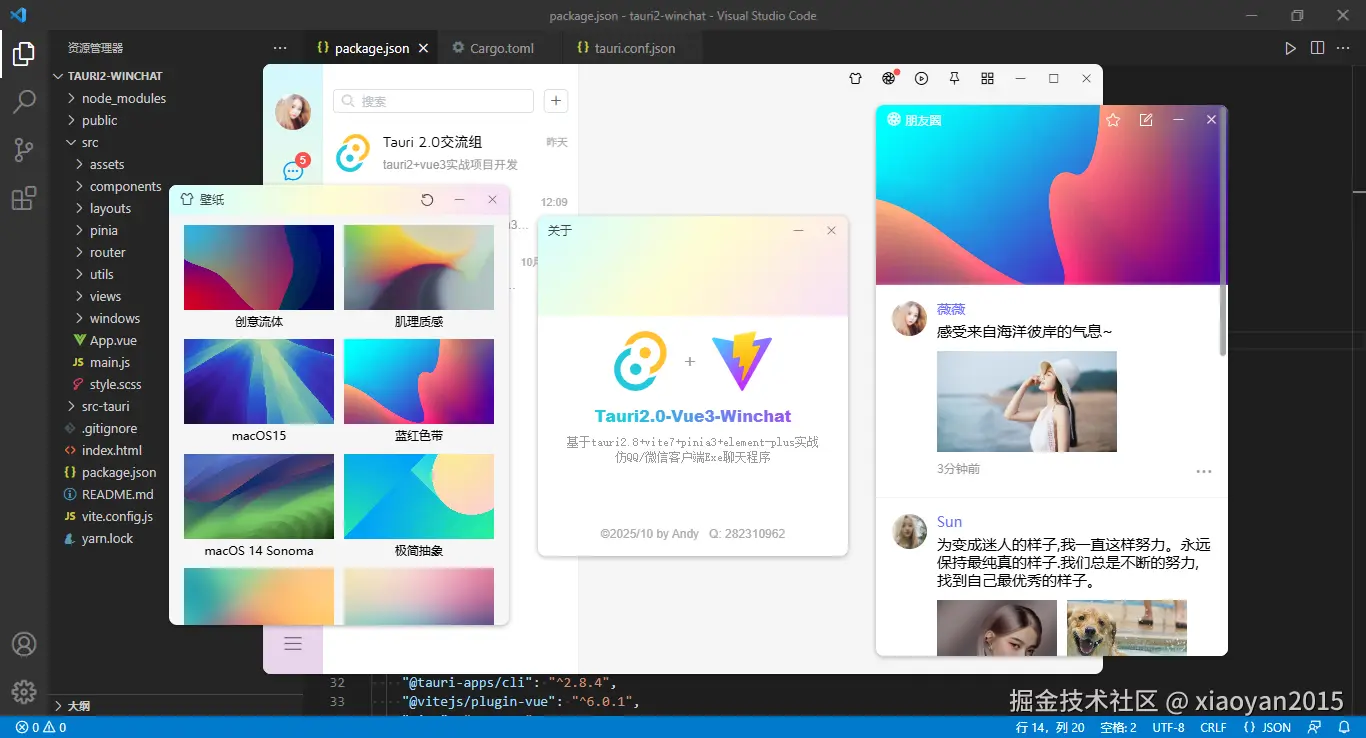
Task: Open Moments via the shutter icon with red badge
Action: pyautogui.click(x=888, y=78)
